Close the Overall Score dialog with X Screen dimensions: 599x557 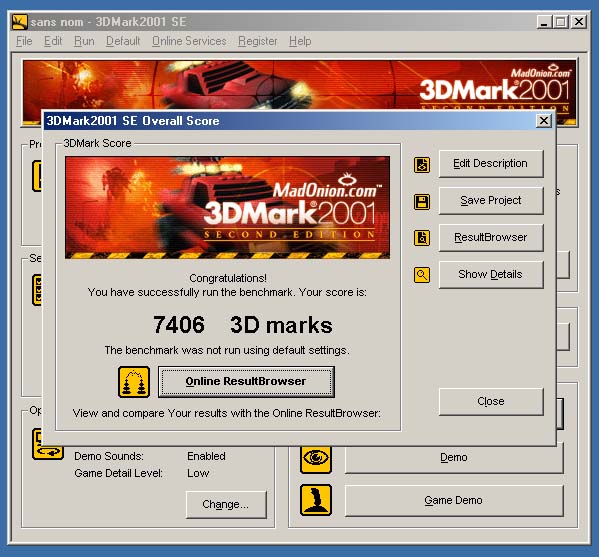pos(544,121)
